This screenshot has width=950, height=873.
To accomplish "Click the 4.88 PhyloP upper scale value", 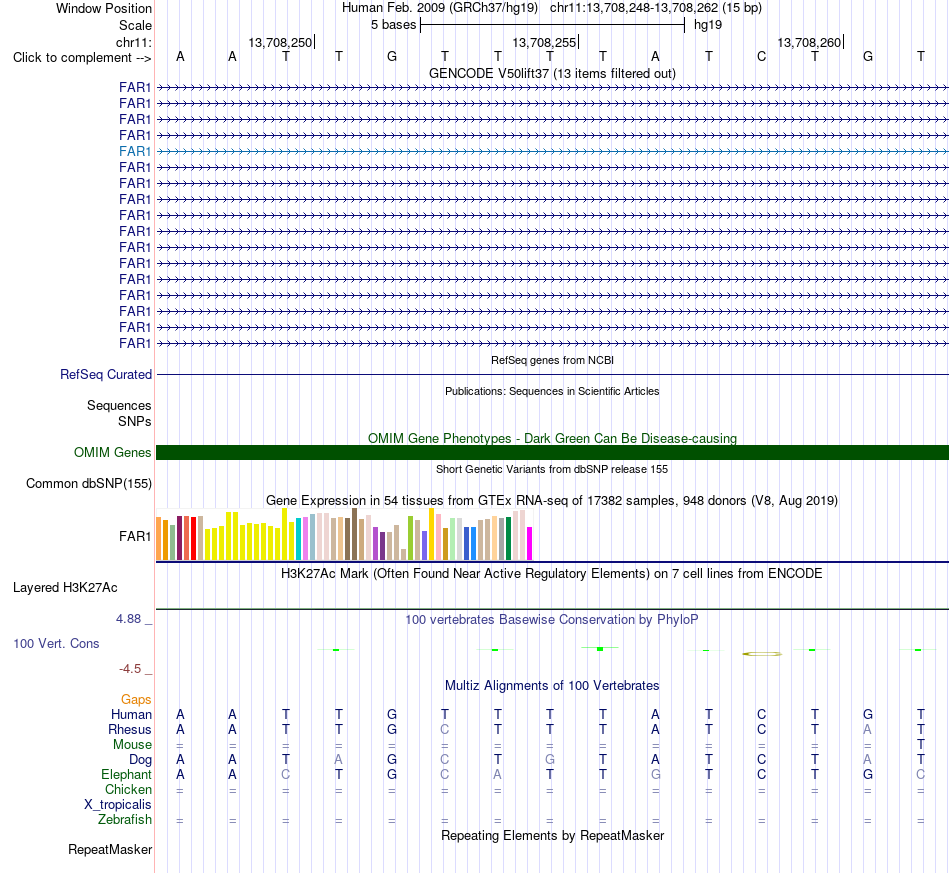I will coord(128,619).
